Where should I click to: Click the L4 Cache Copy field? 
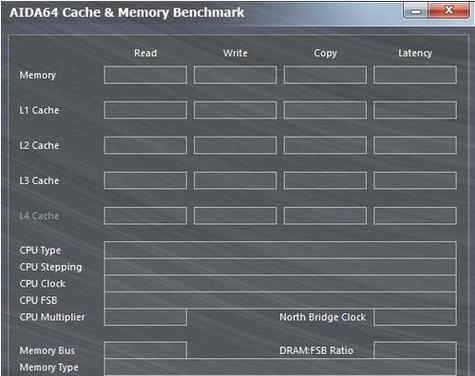click(325, 216)
